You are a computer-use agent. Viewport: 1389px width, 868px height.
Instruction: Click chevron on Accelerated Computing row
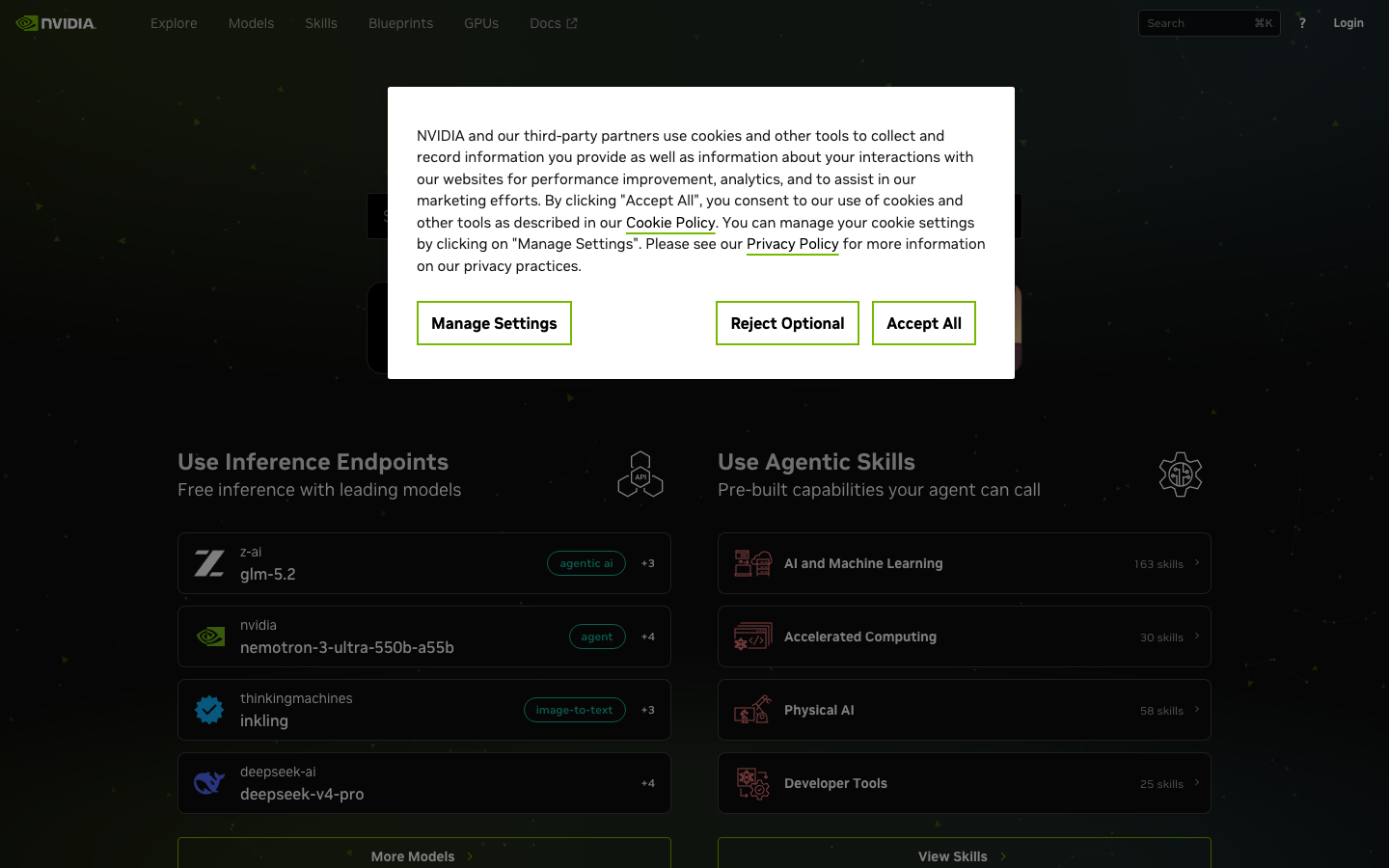point(1197,636)
